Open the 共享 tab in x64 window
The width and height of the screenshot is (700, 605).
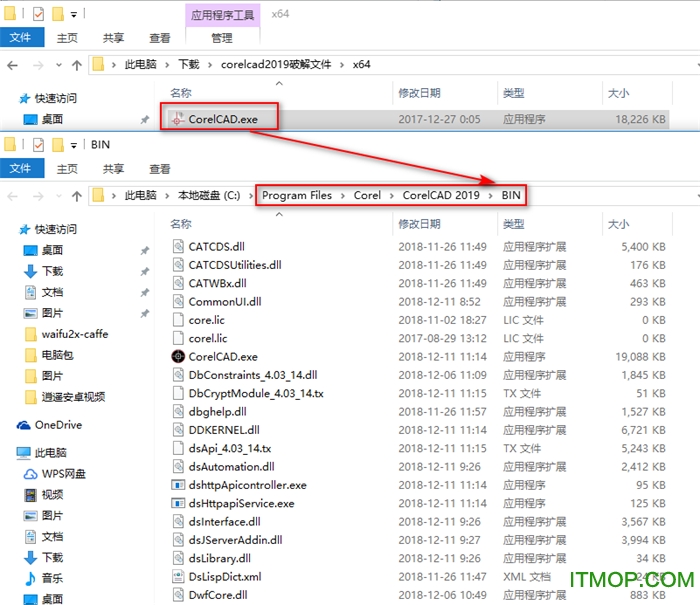click(113, 38)
